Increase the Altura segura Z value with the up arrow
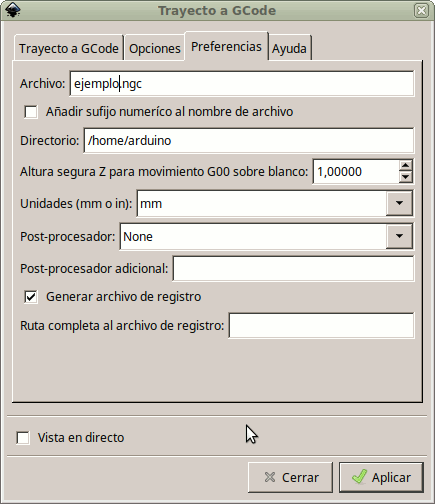 pos(405,166)
